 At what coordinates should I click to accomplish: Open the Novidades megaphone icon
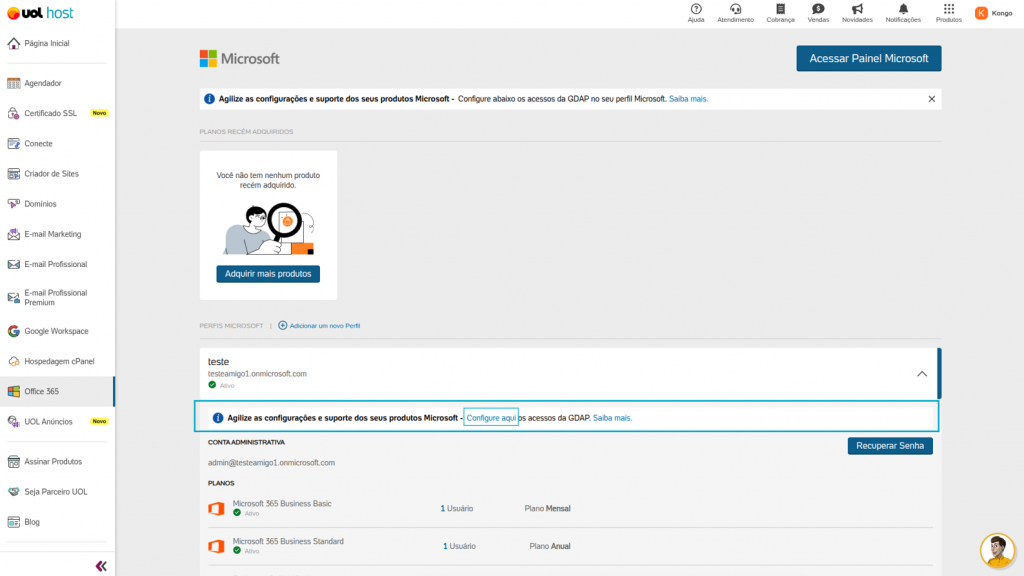[857, 9]
